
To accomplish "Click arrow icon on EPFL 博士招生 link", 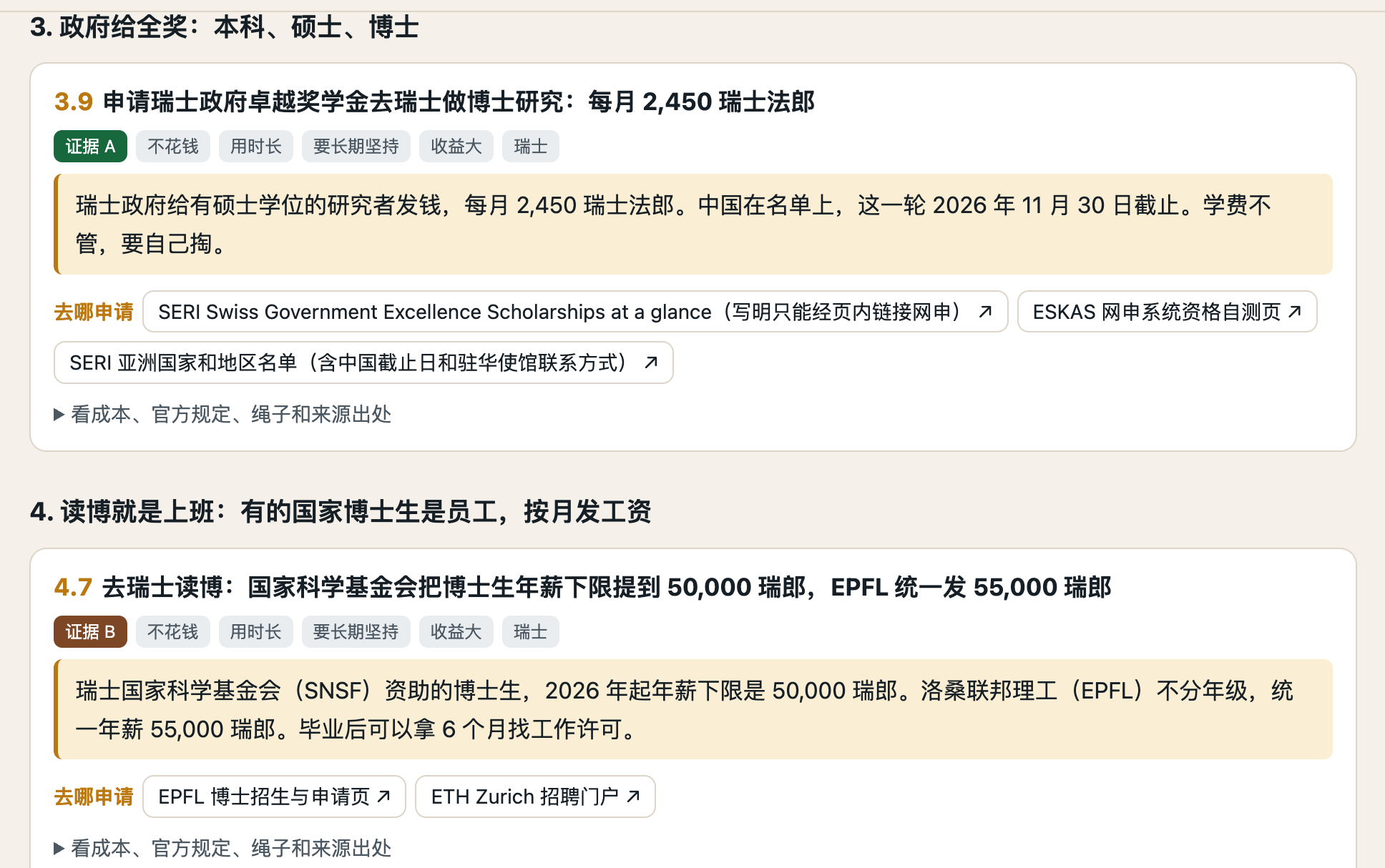I will (383, 797).
